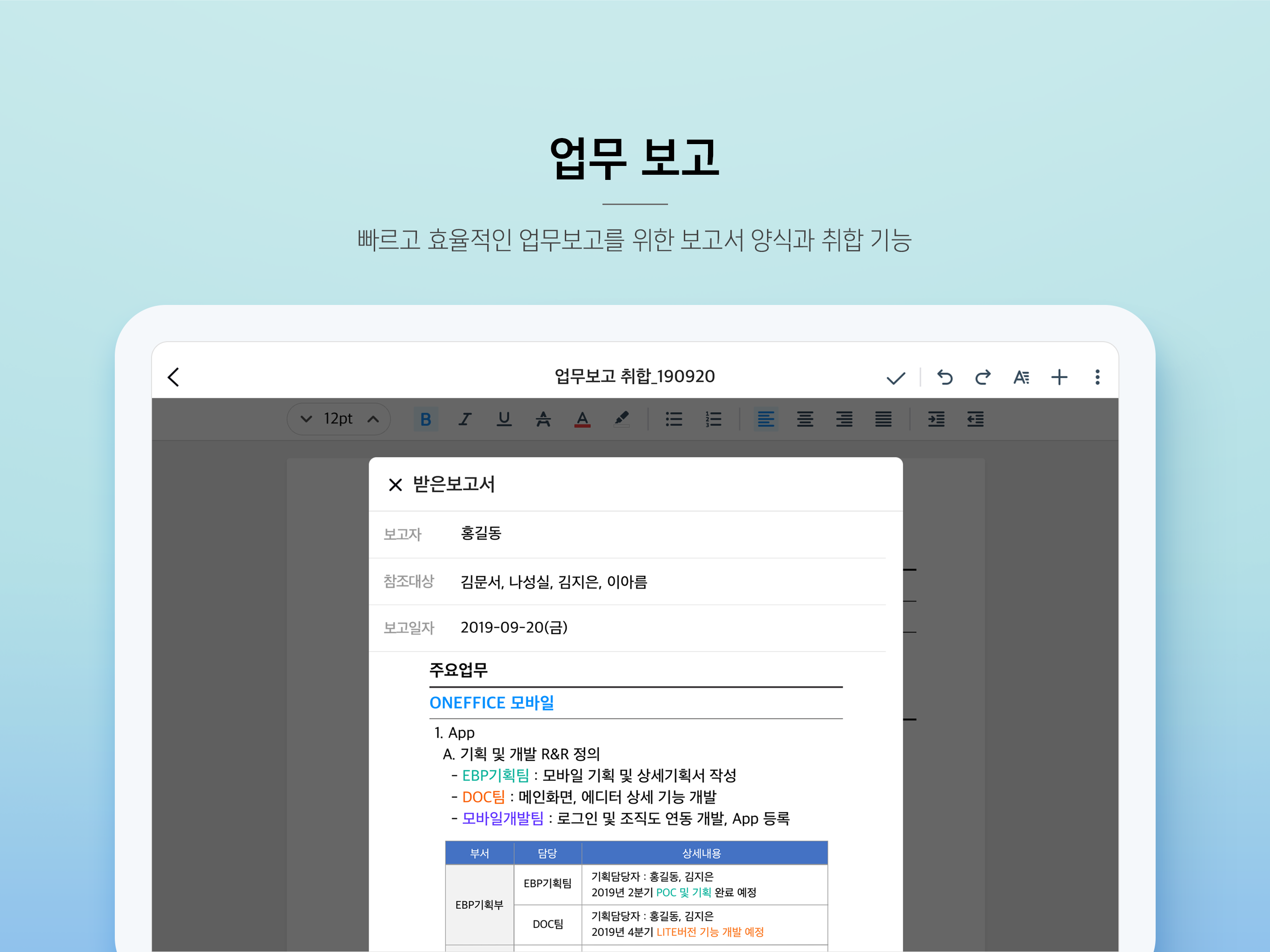Select the 참조대상 field label

coord(409,582)
